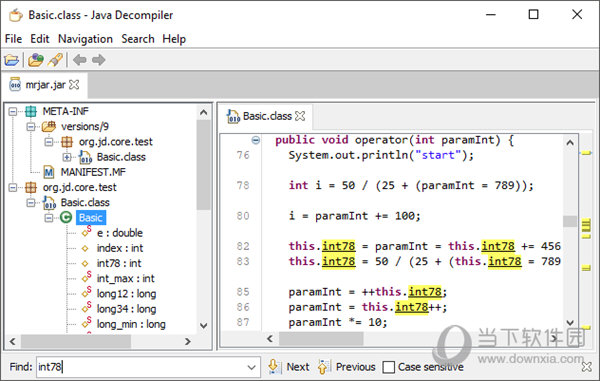Click the tree horizontal scroll left arrow
The height and width of the screenshot is (381, 600).
pyautogui.click(x=13, y=341)
